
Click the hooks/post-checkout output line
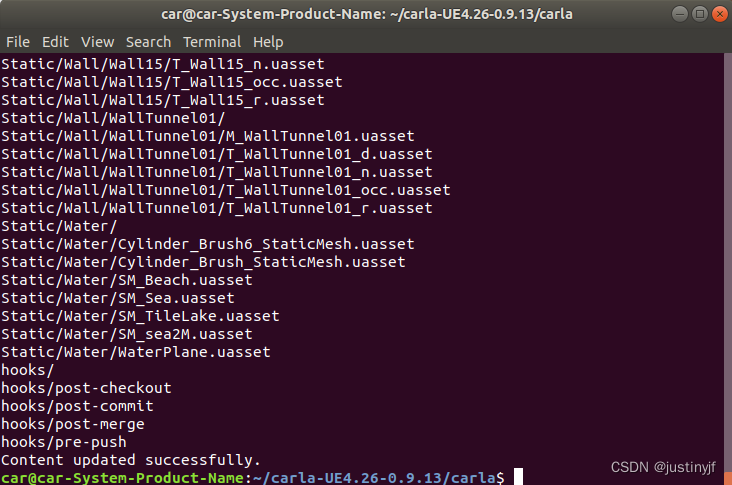pyautogui.click(x=86, y=388)
